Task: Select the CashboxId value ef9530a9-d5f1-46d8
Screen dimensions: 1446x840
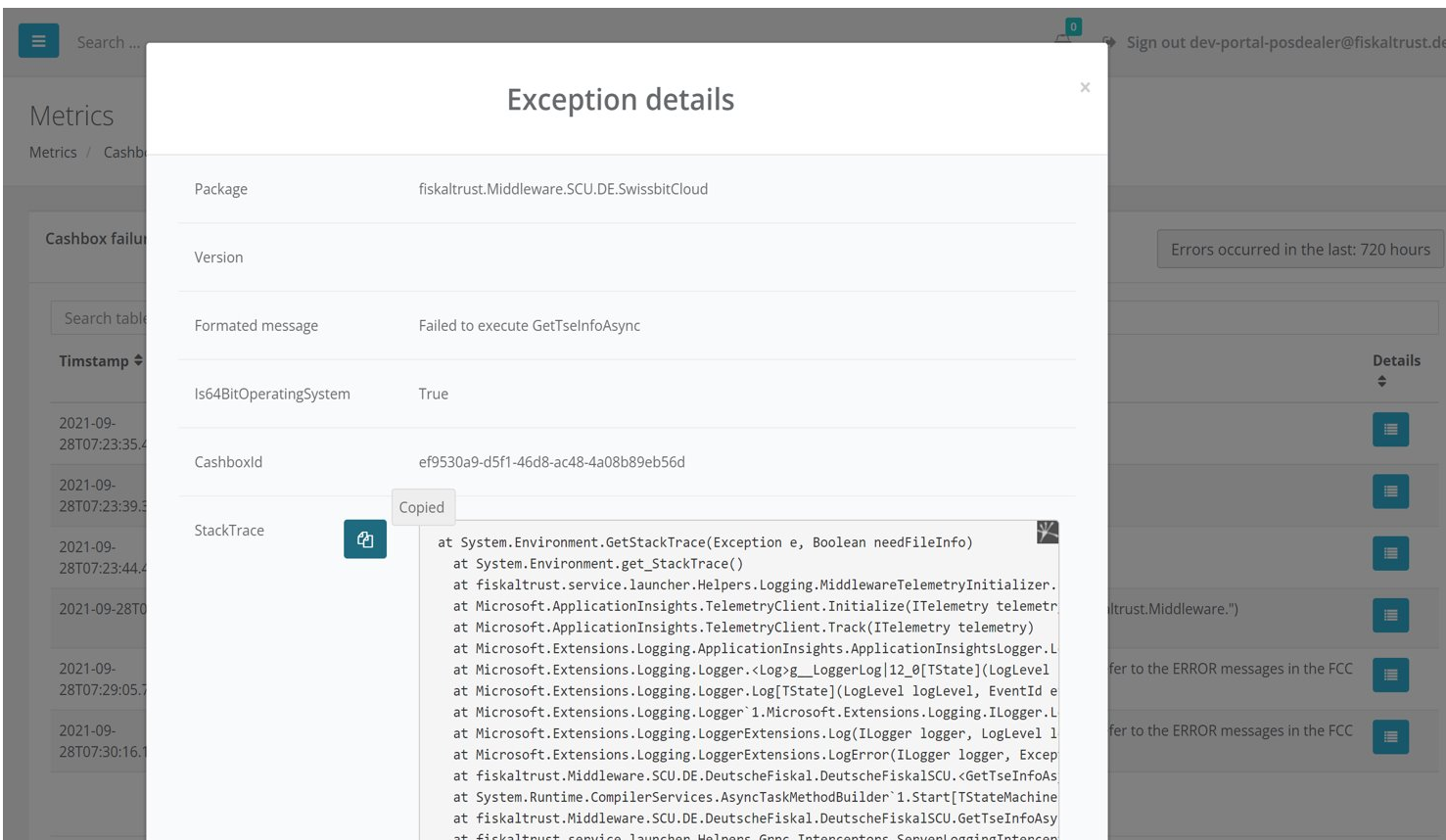Action: [551, 462]
